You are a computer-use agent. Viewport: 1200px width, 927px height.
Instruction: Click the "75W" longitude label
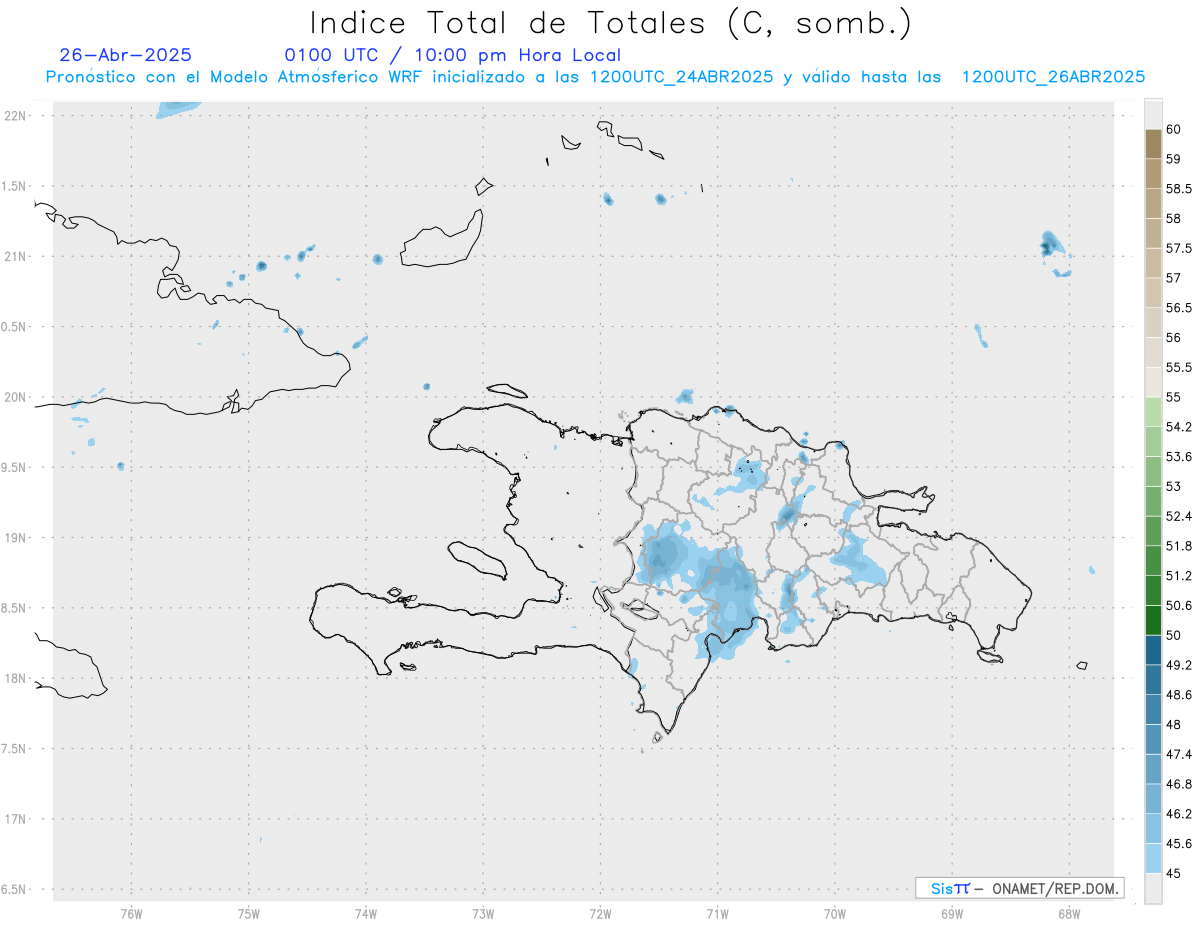(249, 914)
